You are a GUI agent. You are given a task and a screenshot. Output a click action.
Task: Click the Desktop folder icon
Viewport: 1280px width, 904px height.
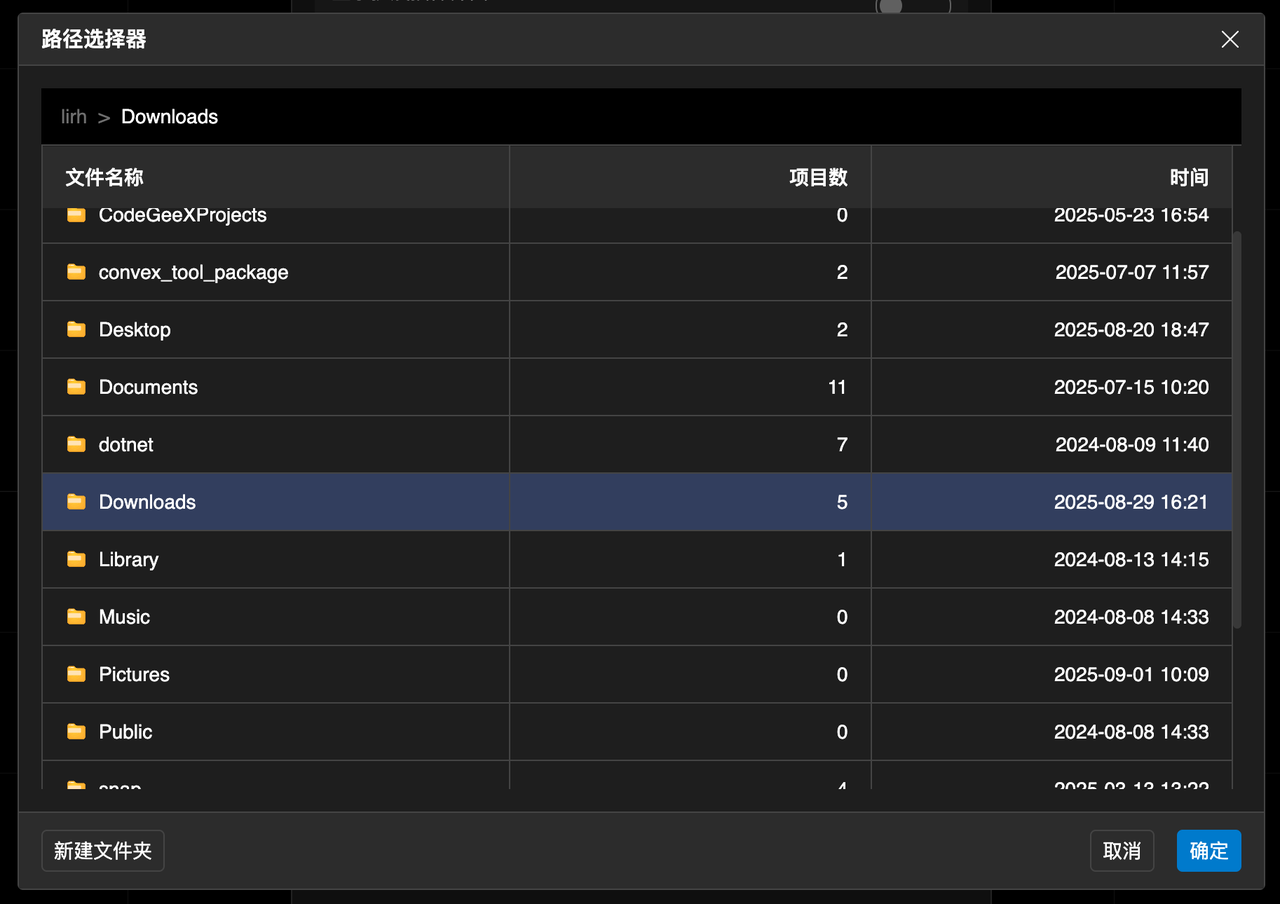coord(76,330)
